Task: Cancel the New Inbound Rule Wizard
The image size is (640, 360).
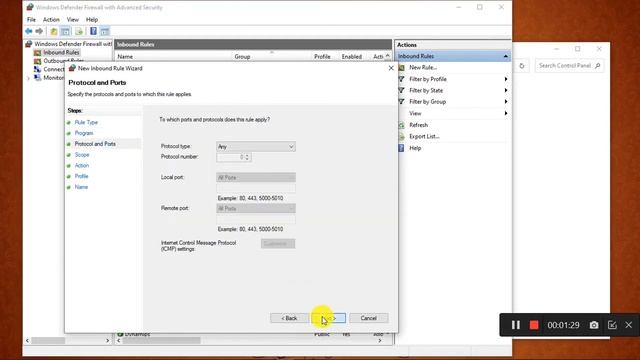Action: (369, 318)
